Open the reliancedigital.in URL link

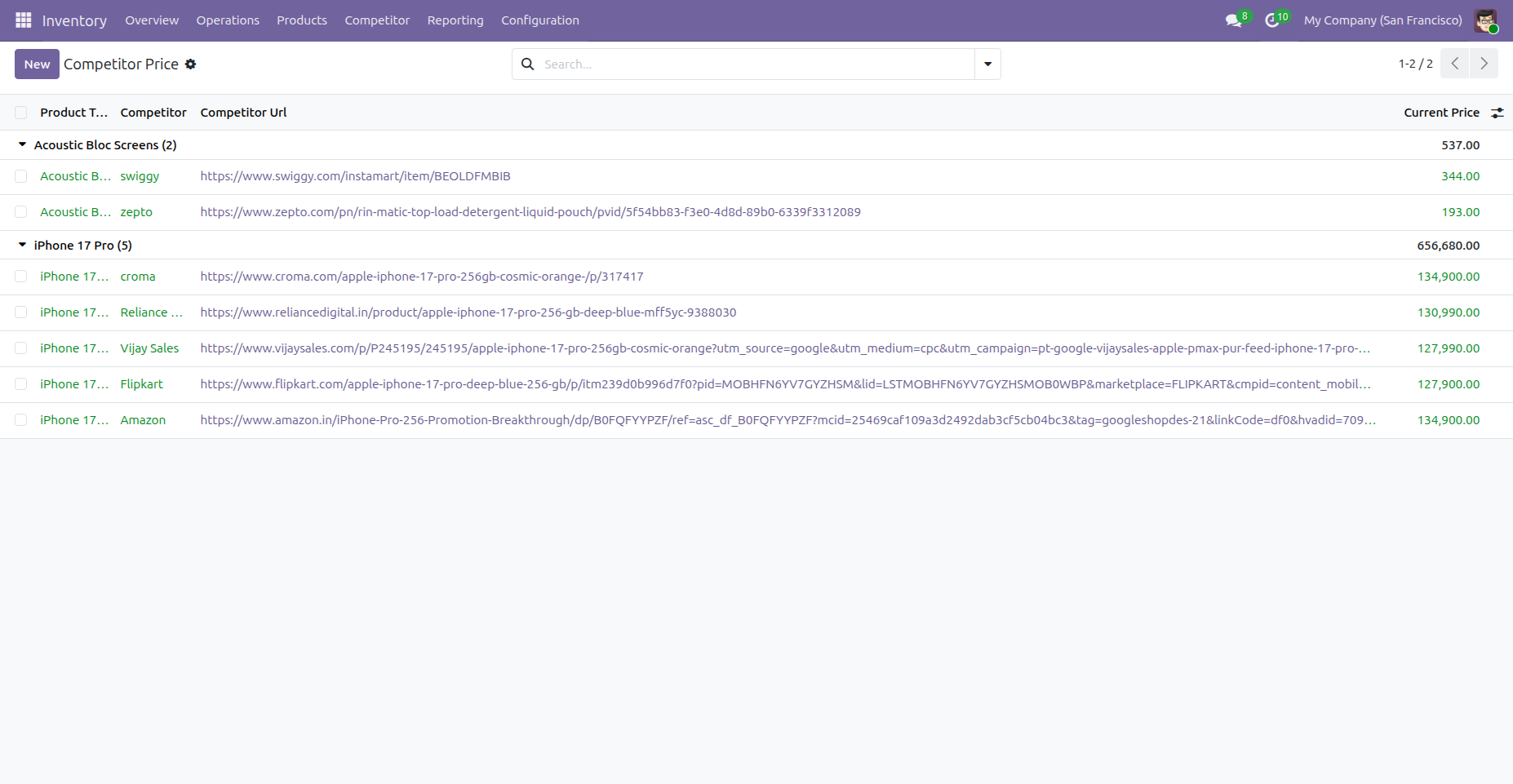click(468, 312)
